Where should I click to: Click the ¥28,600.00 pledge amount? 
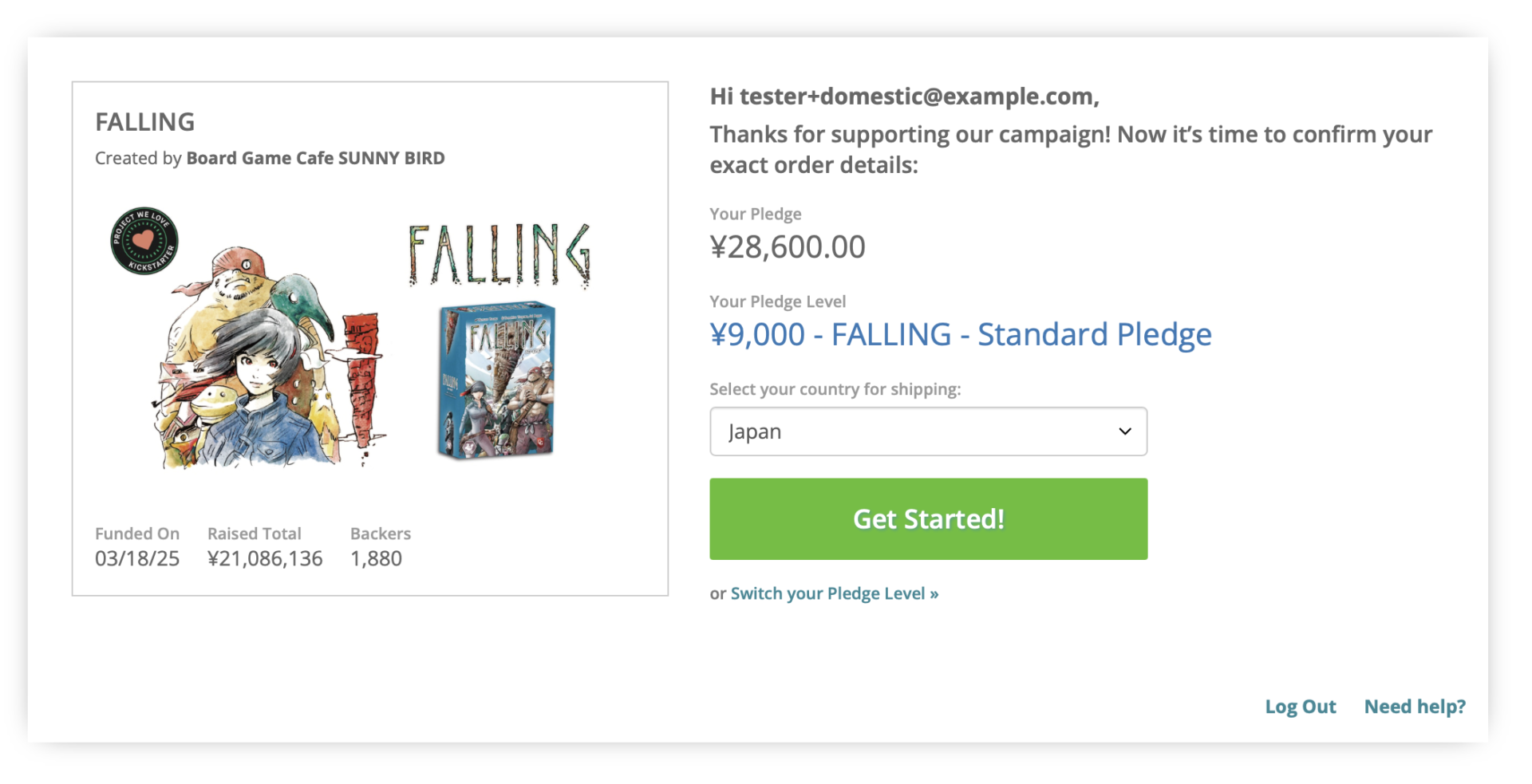(787, 247)
